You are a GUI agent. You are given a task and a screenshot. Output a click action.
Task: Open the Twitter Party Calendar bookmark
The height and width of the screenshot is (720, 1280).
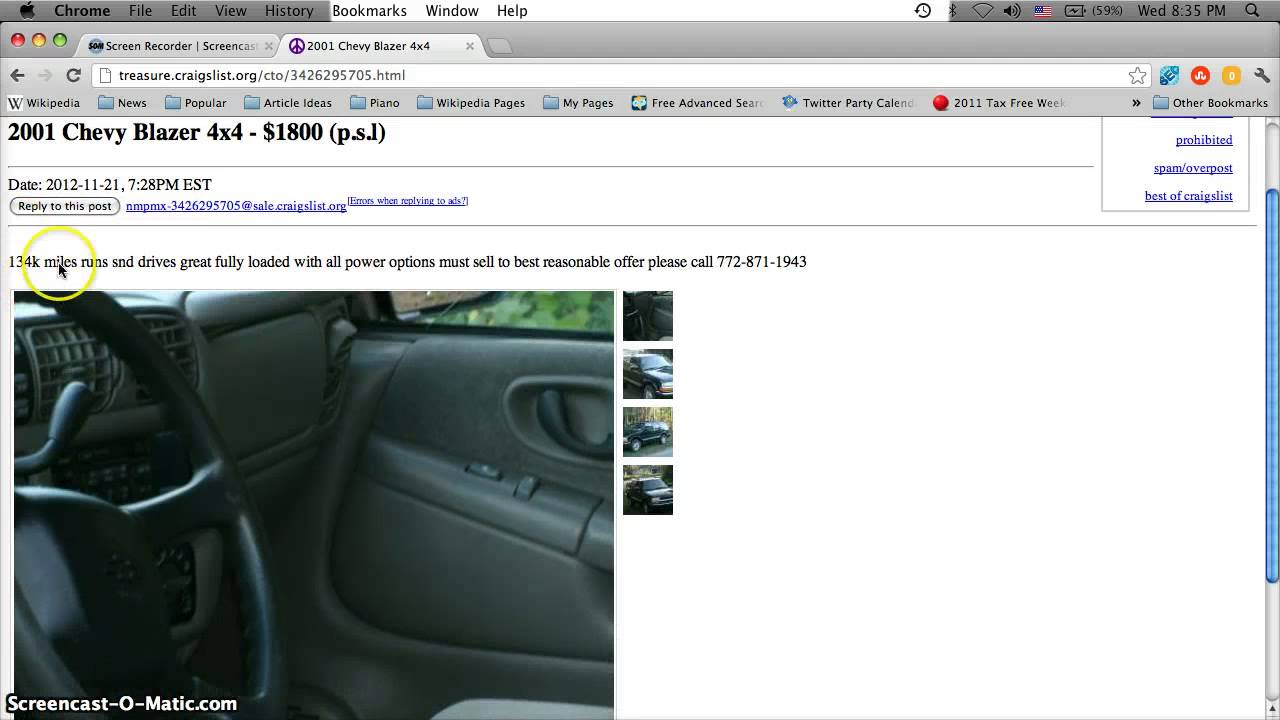click(x=848, y=103)
